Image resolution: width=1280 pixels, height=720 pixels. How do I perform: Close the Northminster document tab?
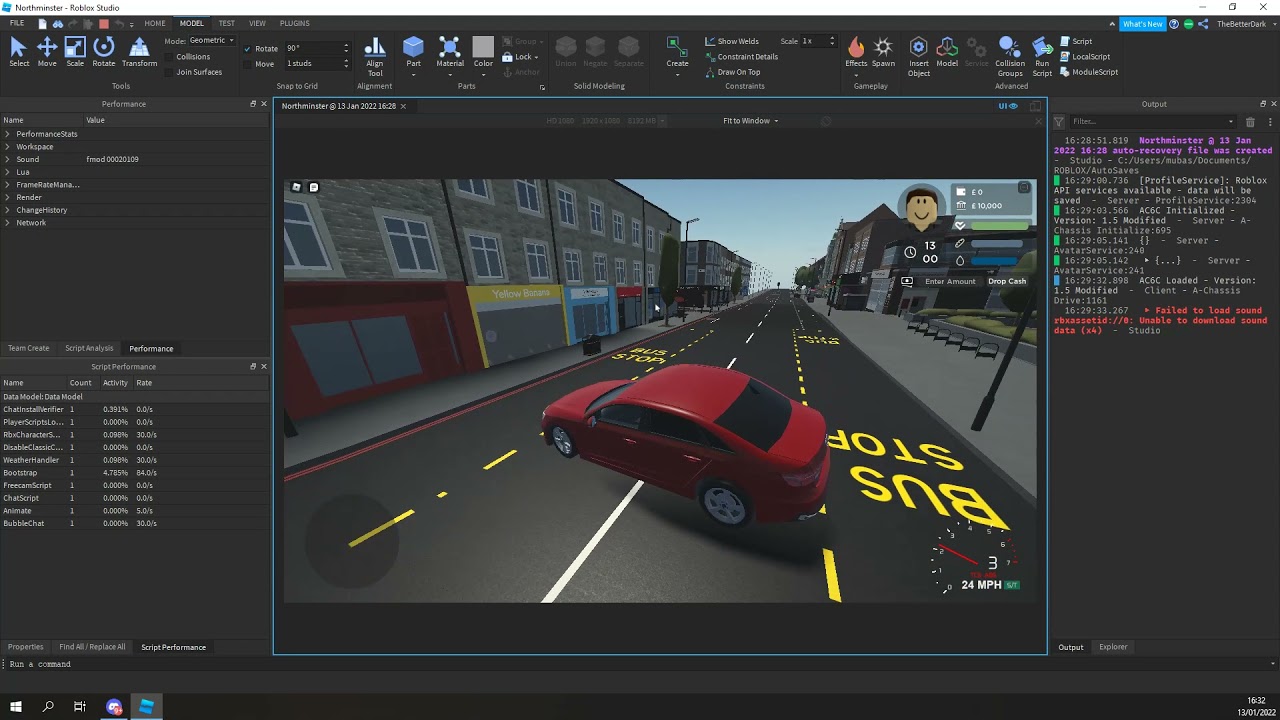click(403, 106)
